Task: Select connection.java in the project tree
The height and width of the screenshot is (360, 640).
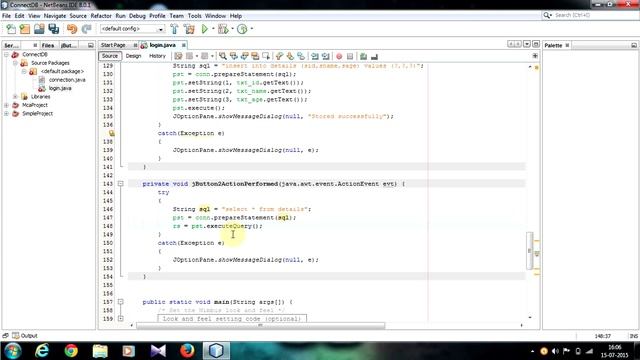Action: point(67,80)
